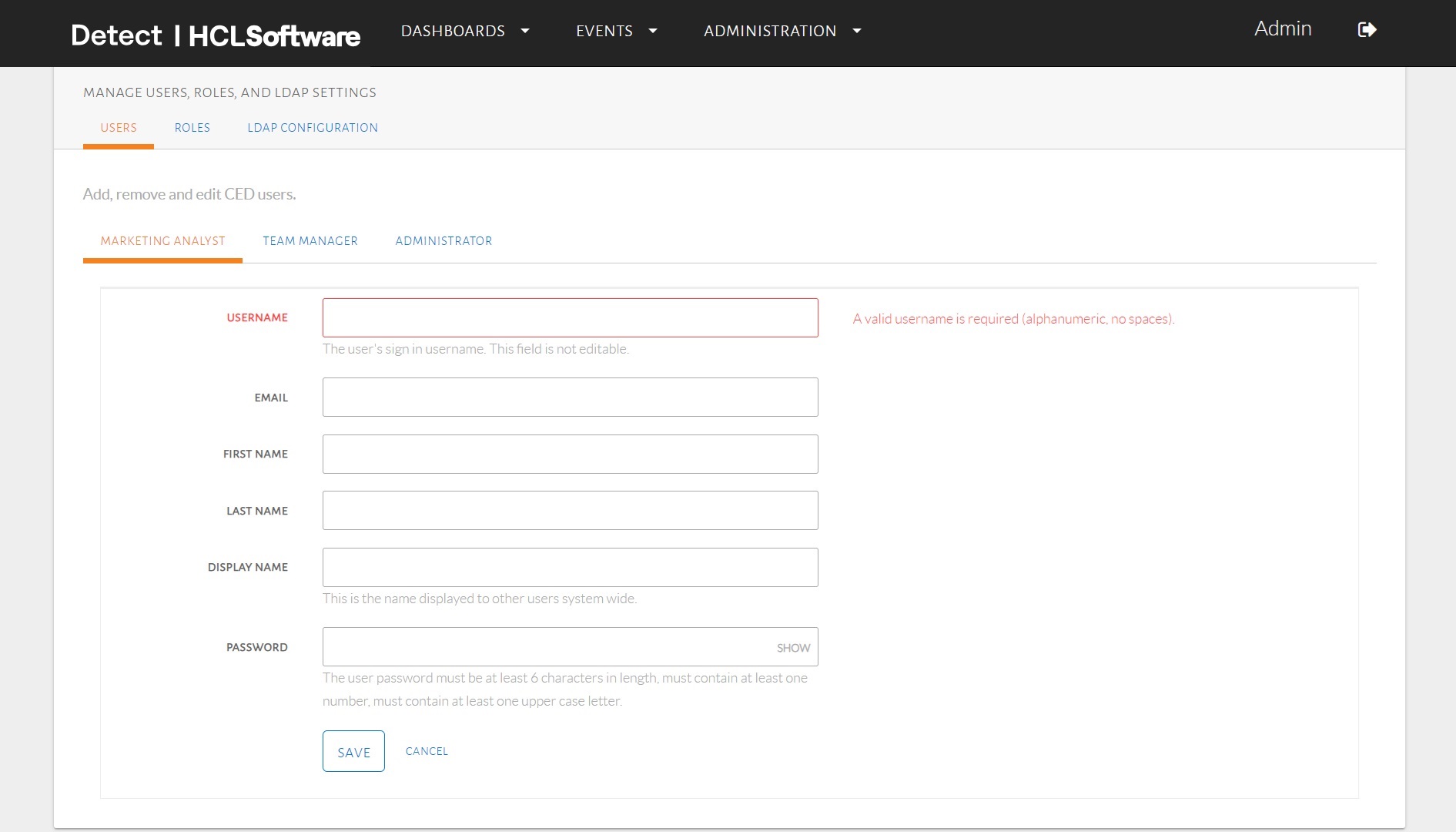Select the Marketing Analyst tab
1456x832 pixels.
click(162, 241)
